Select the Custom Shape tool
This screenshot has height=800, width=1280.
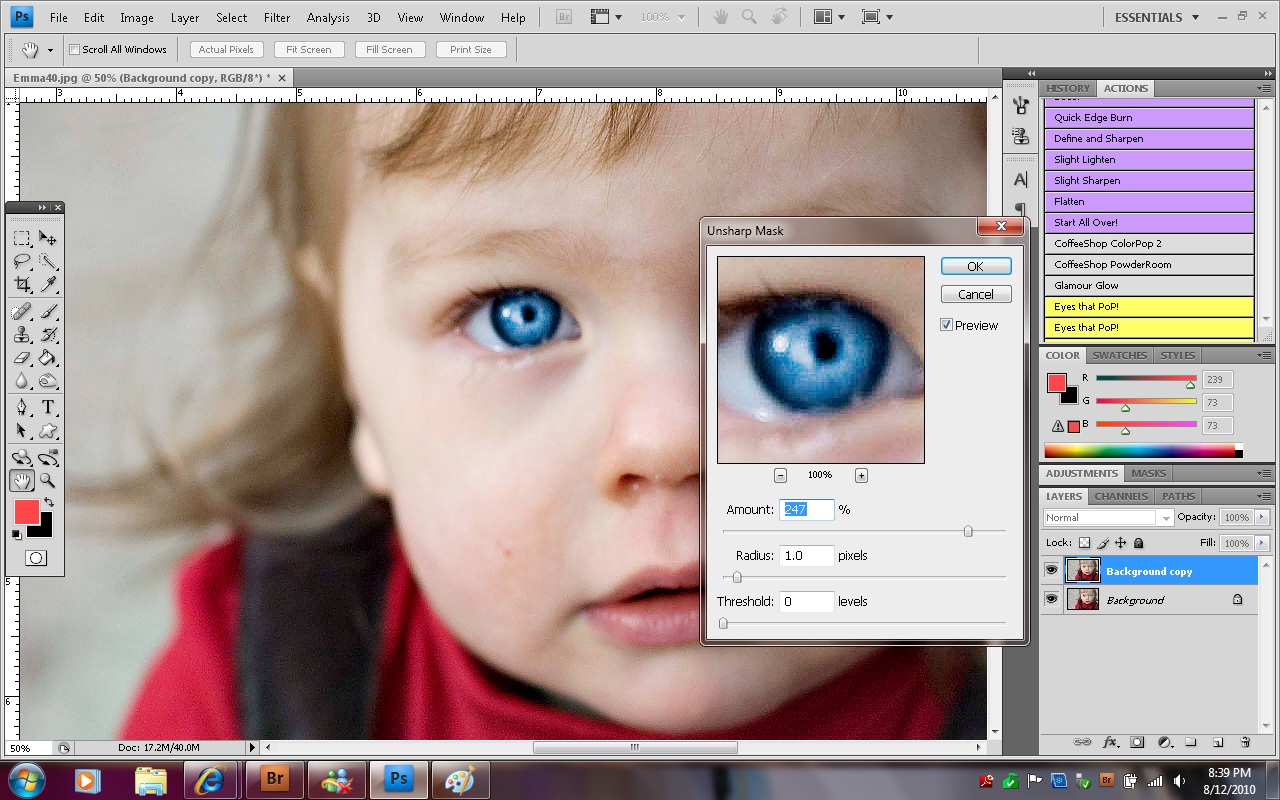coord(47,431)
